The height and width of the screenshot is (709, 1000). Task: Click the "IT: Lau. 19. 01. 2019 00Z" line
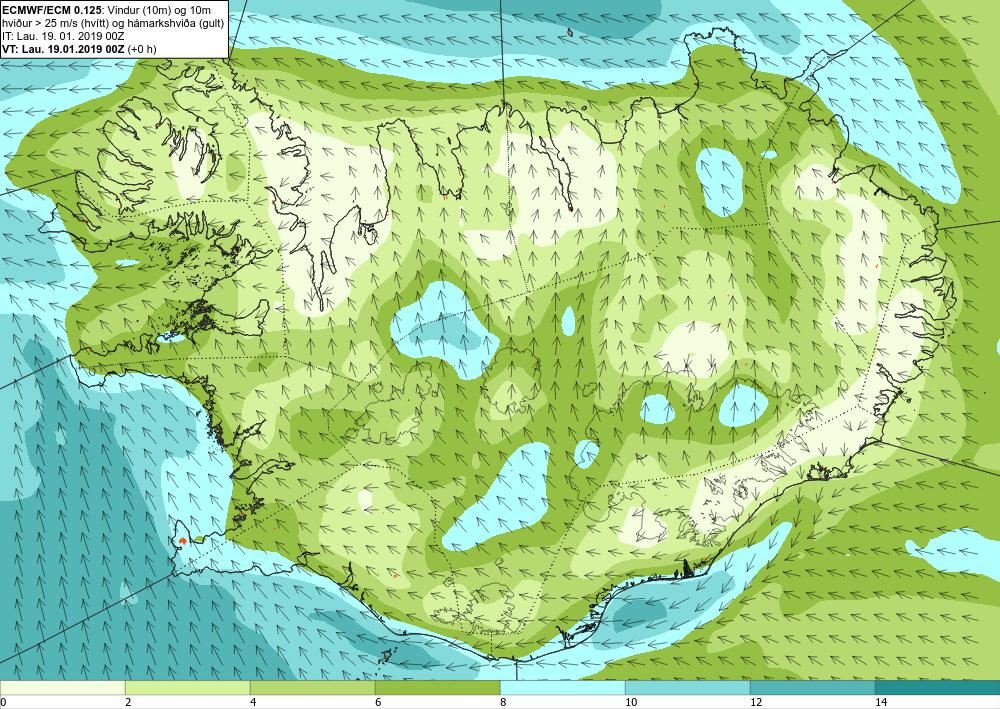point(62,36)
